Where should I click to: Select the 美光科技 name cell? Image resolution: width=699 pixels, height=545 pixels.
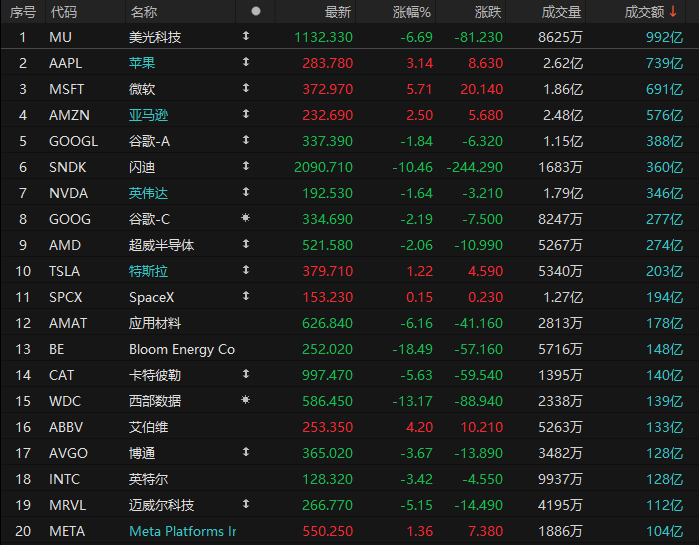[x=155, y=37]
